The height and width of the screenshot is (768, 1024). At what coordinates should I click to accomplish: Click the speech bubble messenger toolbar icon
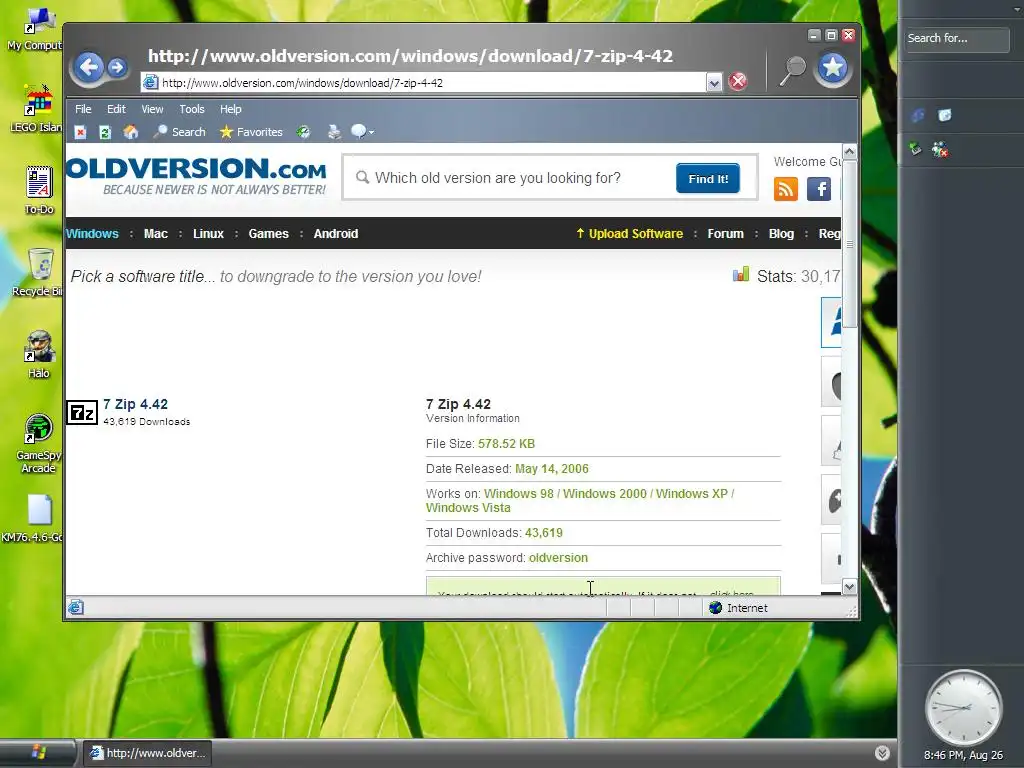point(359,132)
